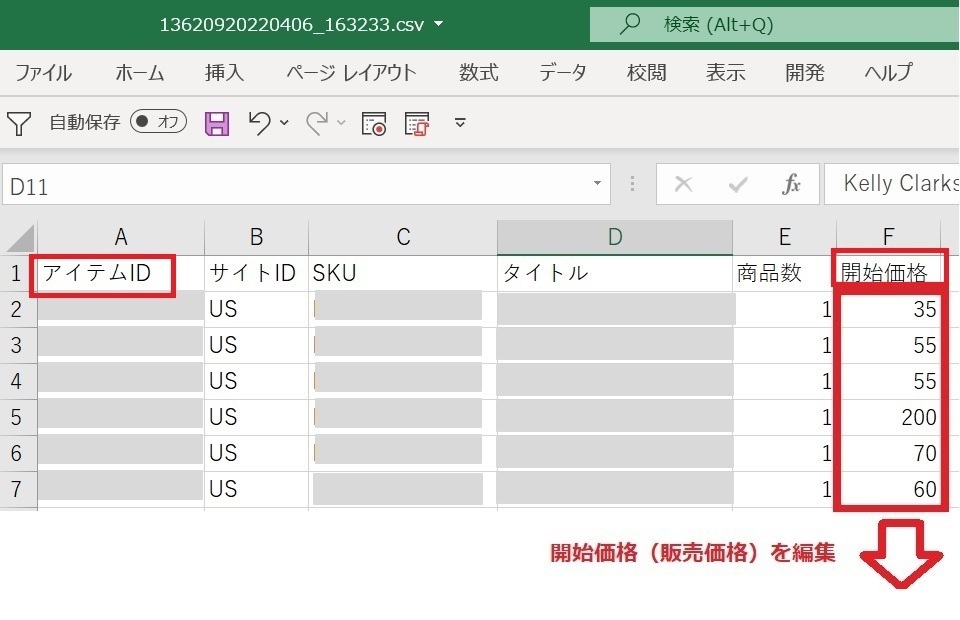Open the ページ レイアウト tab

pos(351,73)
